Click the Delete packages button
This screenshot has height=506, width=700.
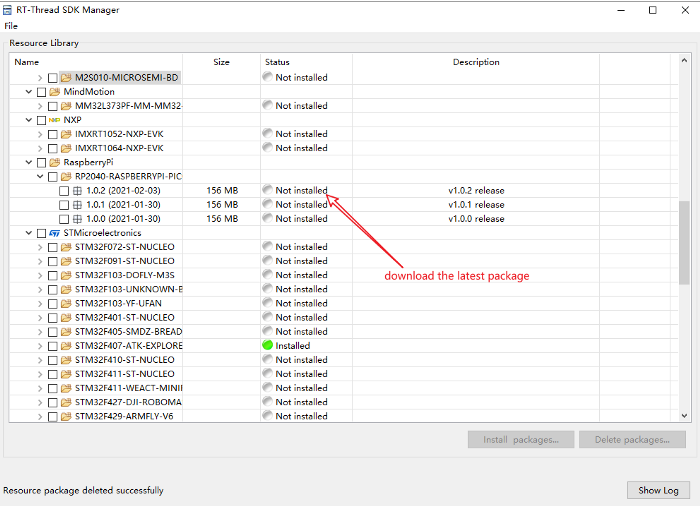point(632,439)
